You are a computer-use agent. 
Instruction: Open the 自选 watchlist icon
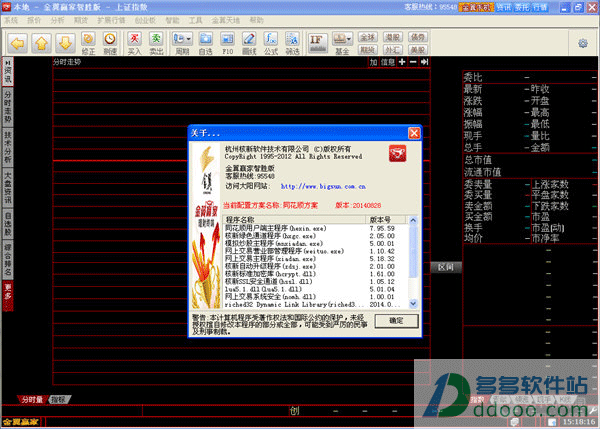(x=205, y=43)
